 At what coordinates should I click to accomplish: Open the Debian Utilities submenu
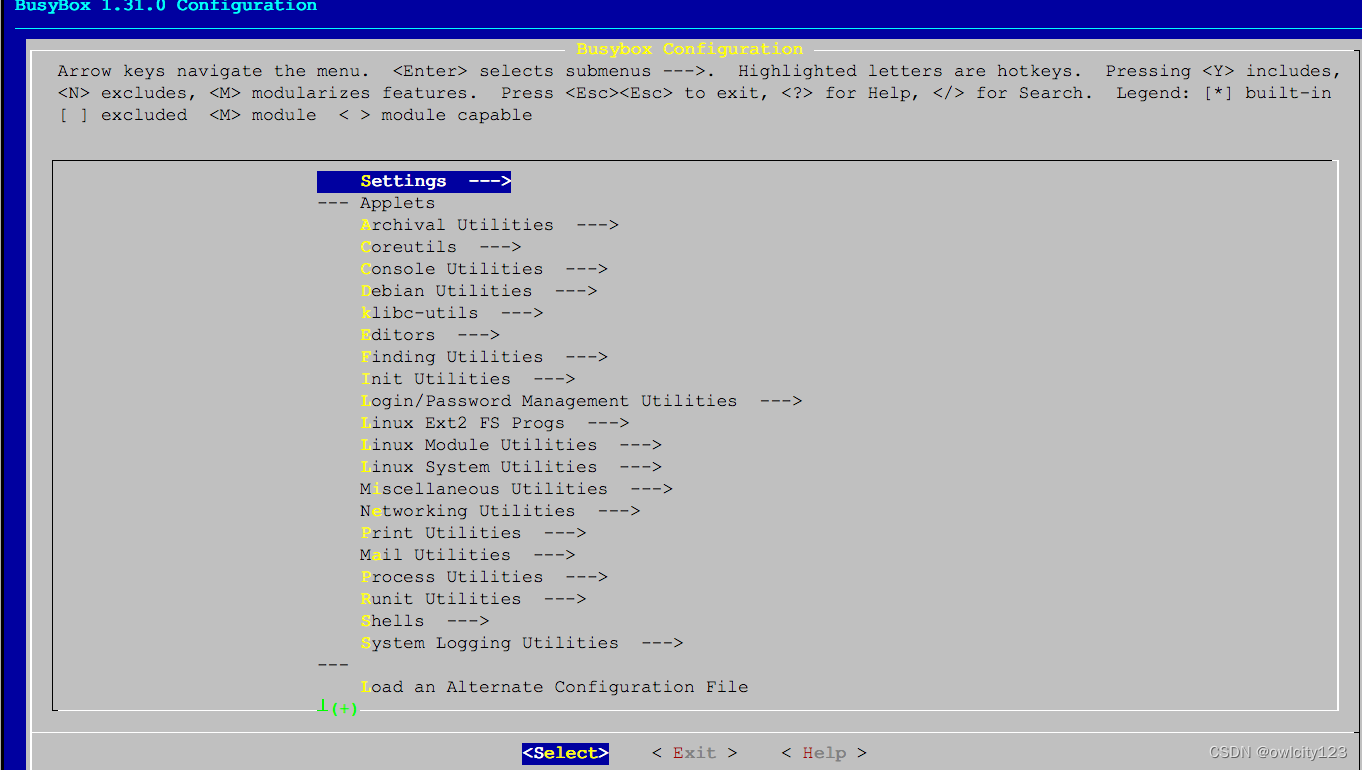pos(446,290)
